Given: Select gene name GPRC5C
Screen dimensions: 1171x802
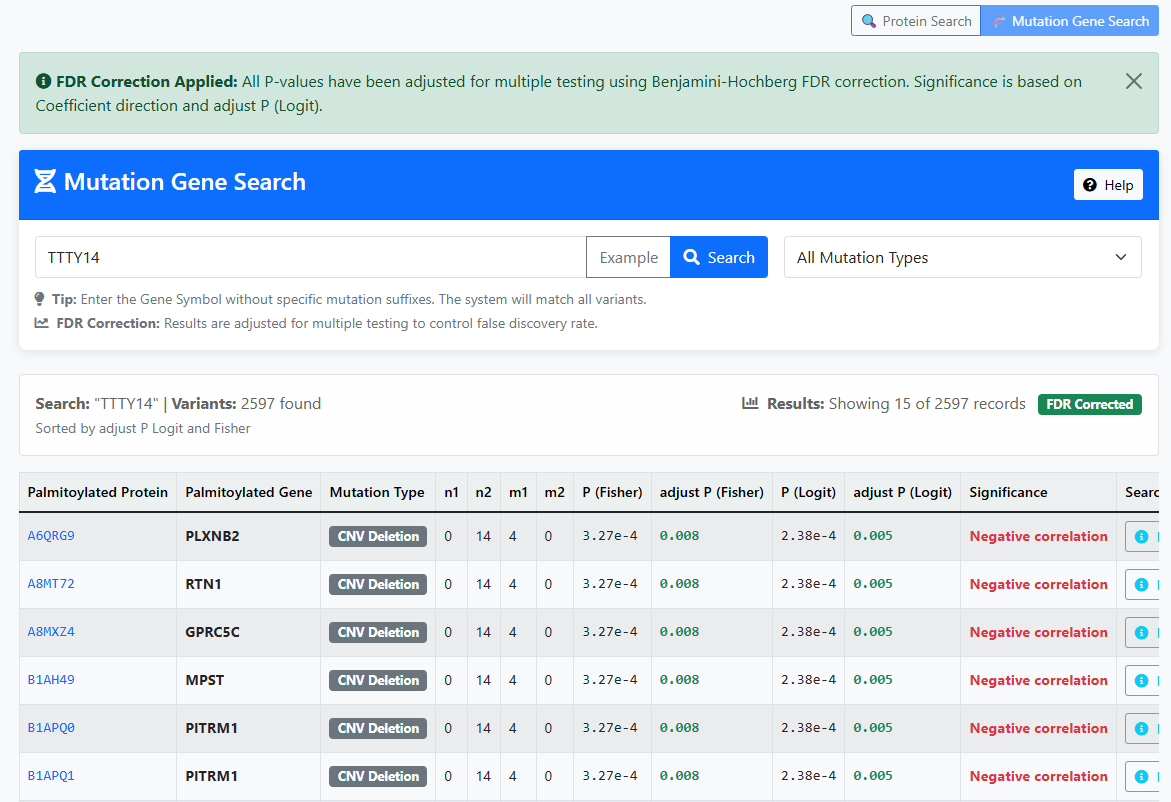Looking at the screenshot, I should [x=212, y=632].
